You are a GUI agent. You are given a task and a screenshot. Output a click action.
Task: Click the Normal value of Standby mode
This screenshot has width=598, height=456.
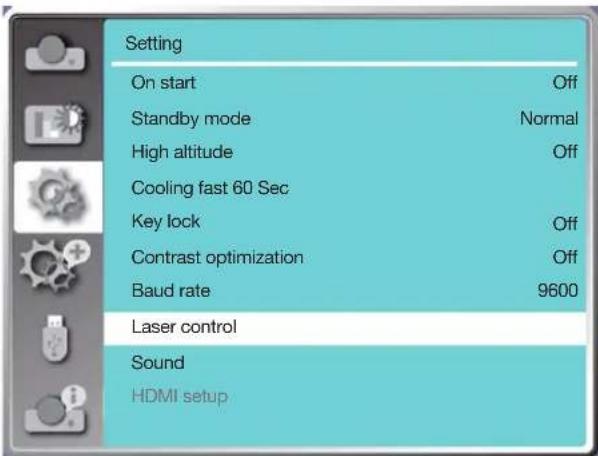click(549, 119)
